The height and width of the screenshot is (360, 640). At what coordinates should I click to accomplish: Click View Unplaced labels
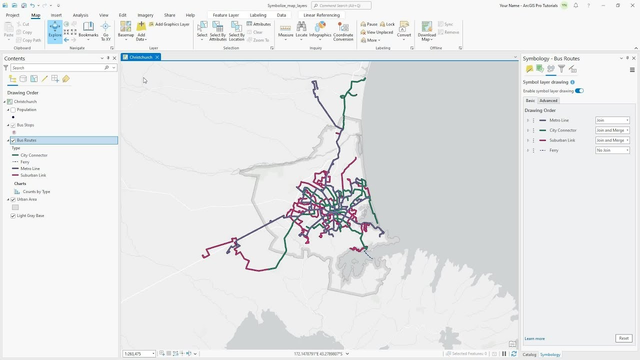[377, 32]
